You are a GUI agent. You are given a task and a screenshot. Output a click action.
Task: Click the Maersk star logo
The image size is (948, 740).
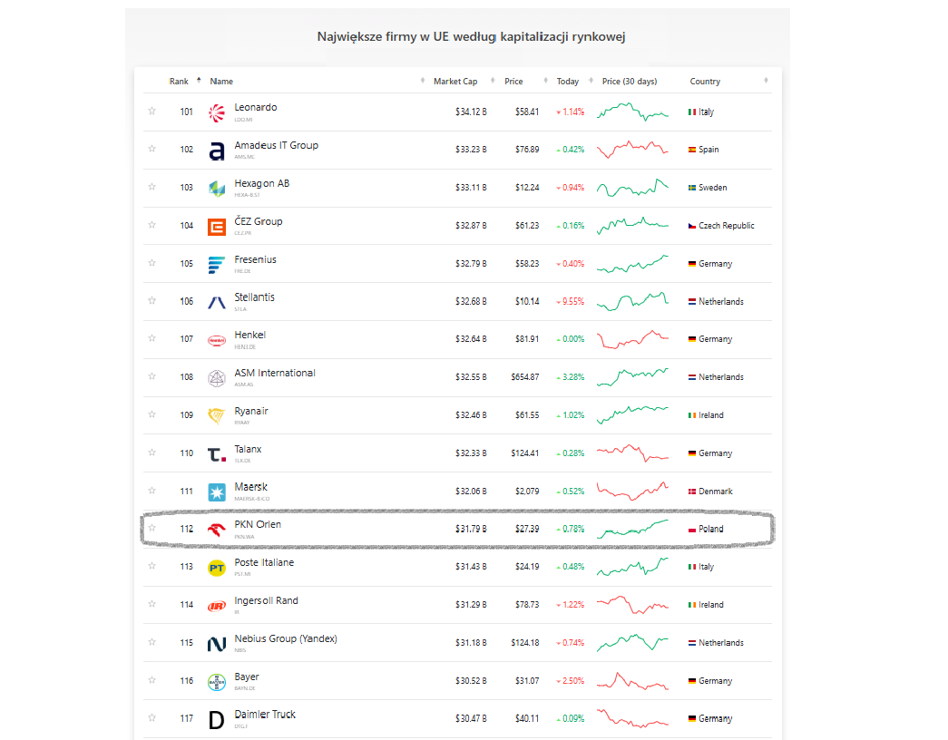216,492
